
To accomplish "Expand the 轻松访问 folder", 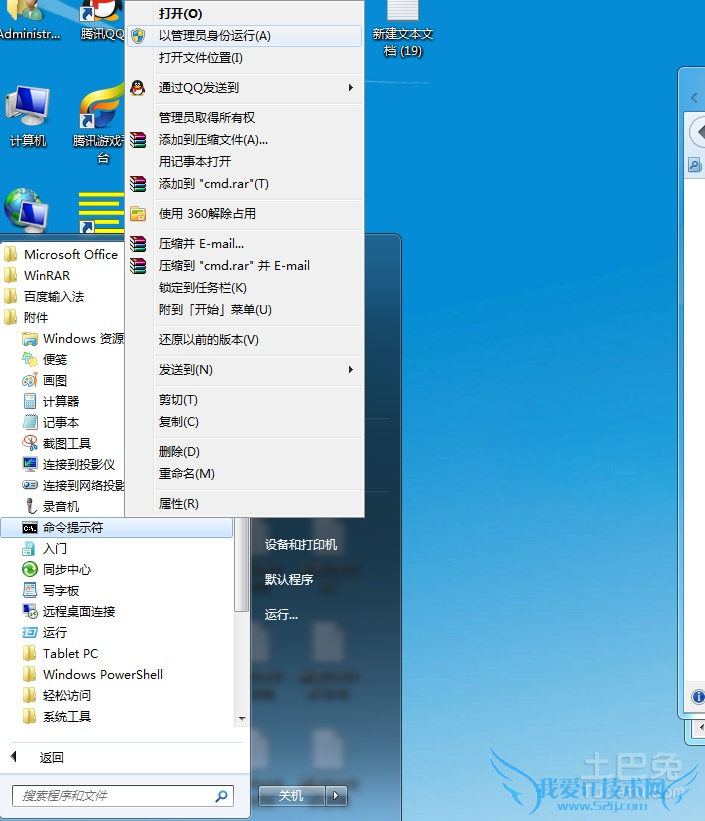I will tap(58, 695).
